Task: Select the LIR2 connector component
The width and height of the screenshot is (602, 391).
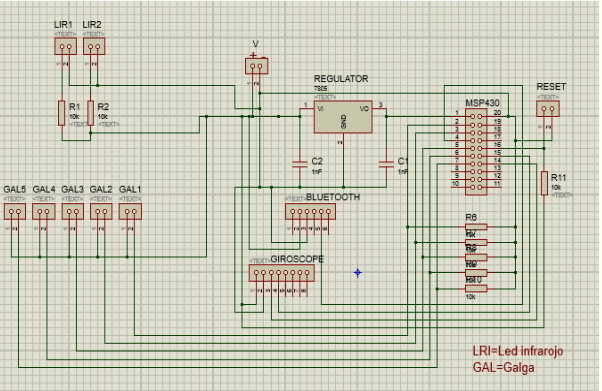Action: pyautogui.click(x=94, y=46)
